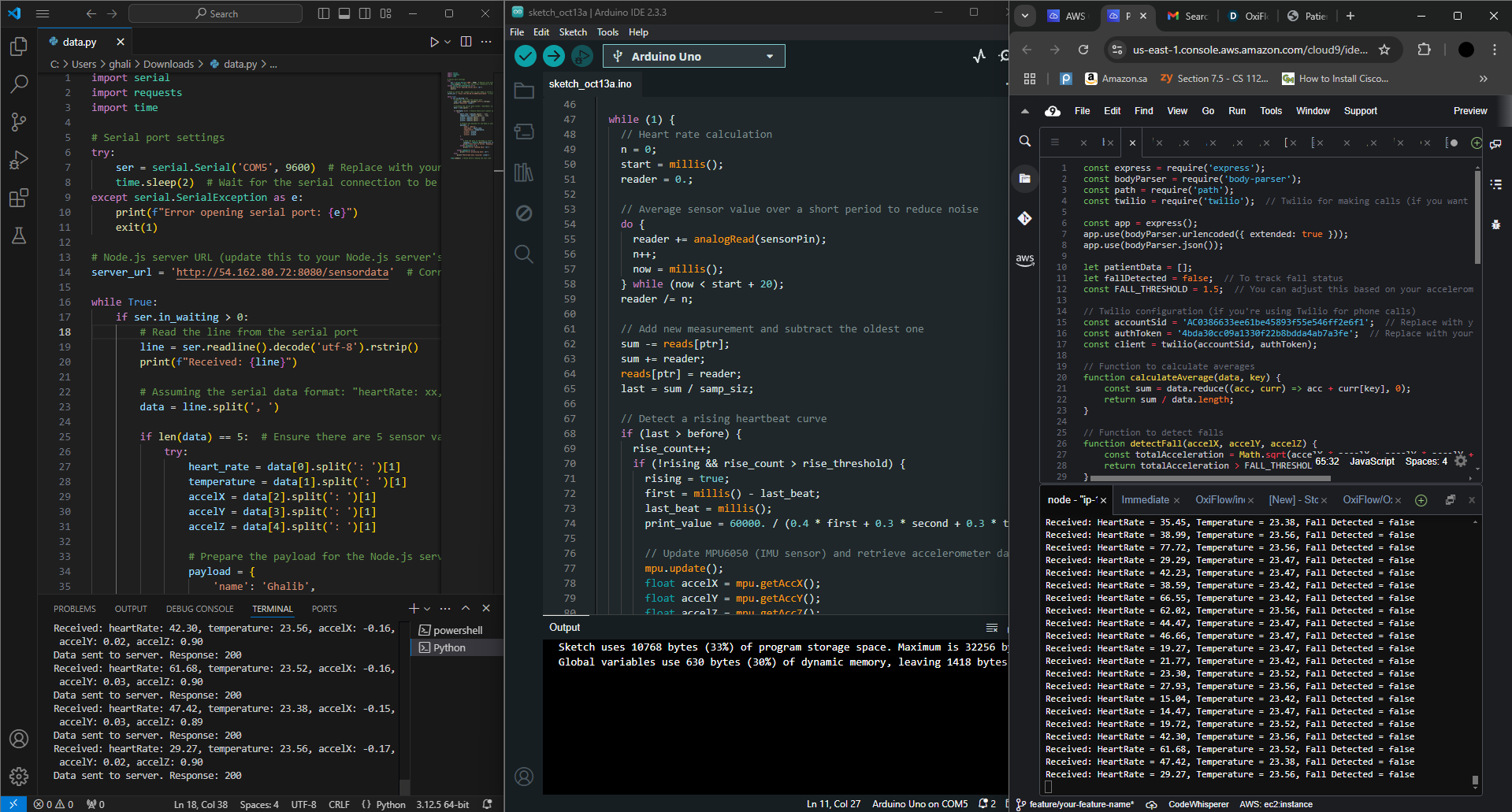This screenshot has width=1512, height=812.
Task: Click the Arduino Verify checkmark button
Action: pyautogui.click(x=526, y=56)
